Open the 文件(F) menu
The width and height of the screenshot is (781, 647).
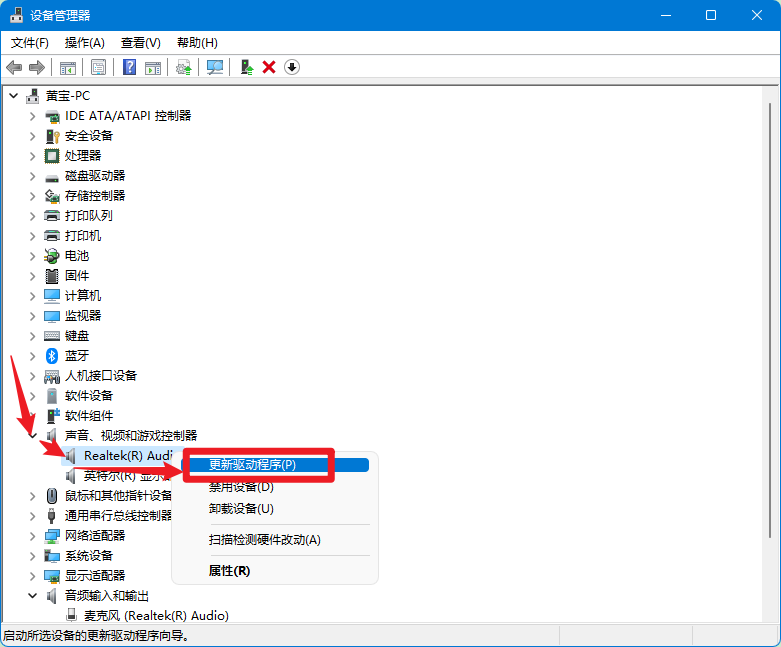tap(30, 43)
